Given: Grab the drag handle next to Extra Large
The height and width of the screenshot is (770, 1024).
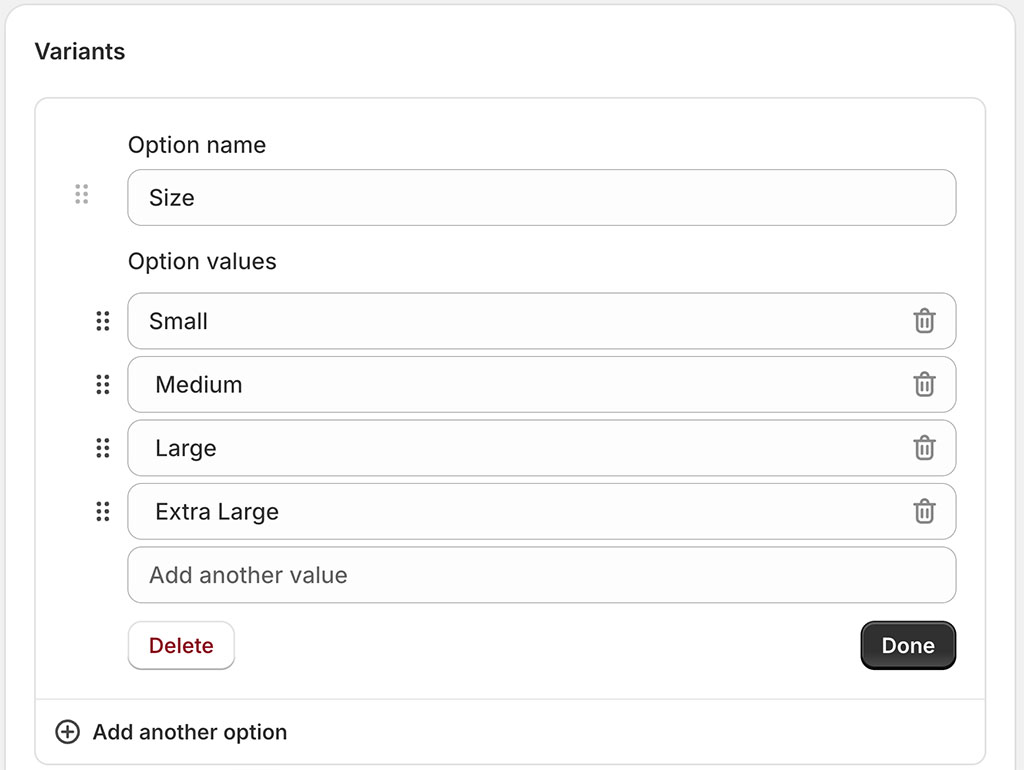Looking at the screenshot, I should point(102,511).
